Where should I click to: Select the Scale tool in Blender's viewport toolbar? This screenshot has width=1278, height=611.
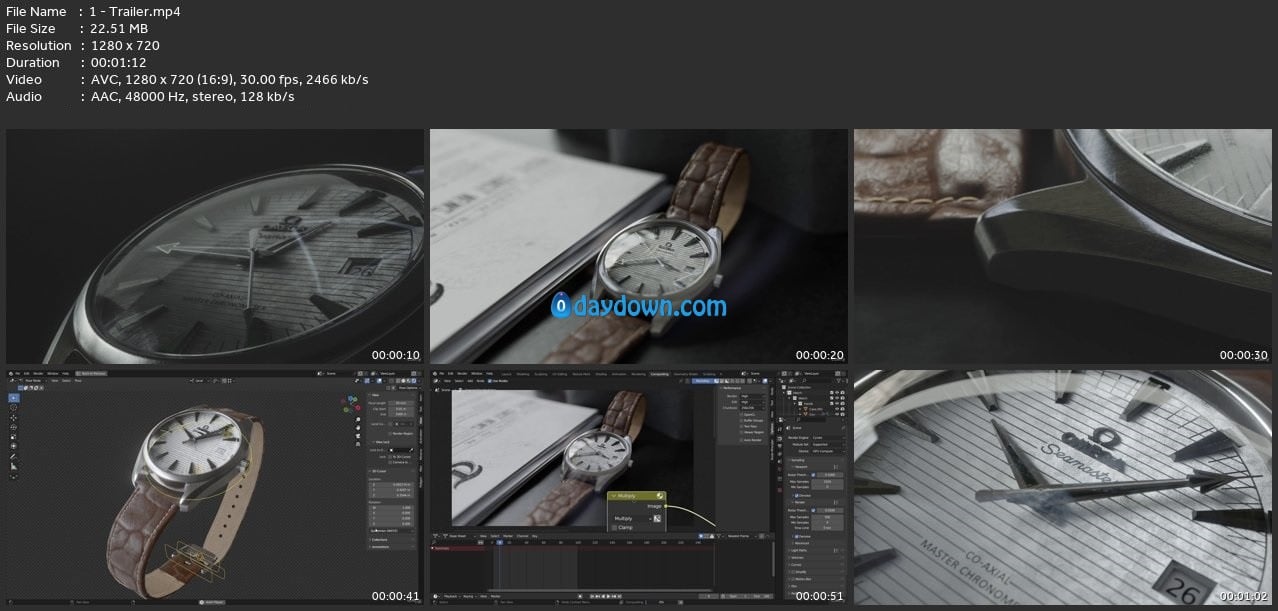point(13,436)
